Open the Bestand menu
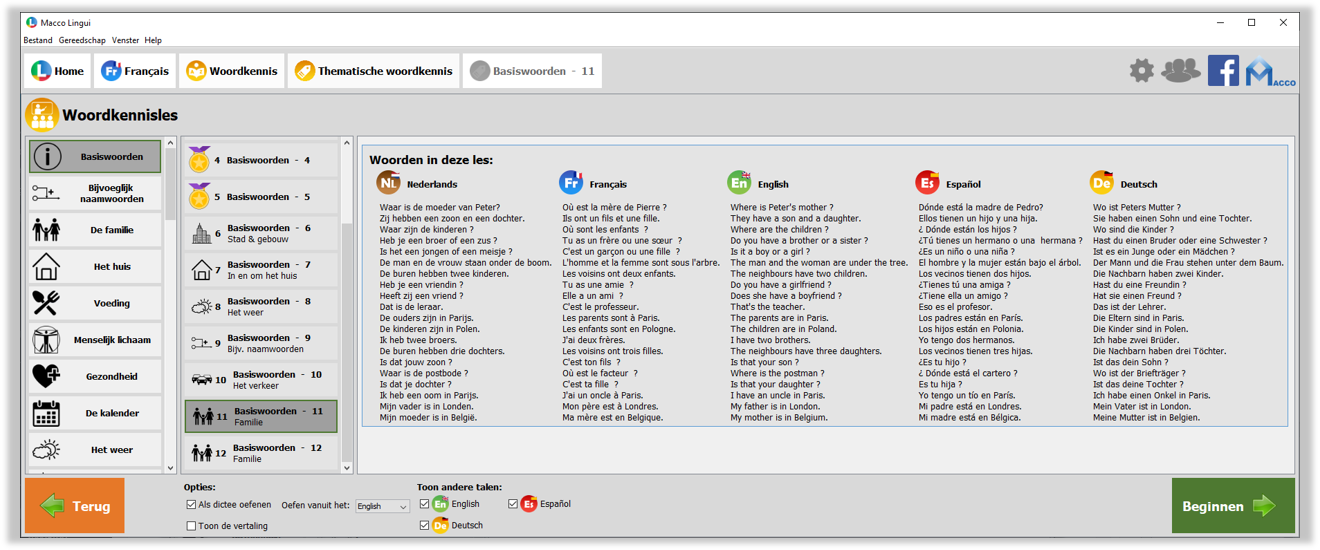The width and height of the screenshot is (1320, 550). click(38, 41)
